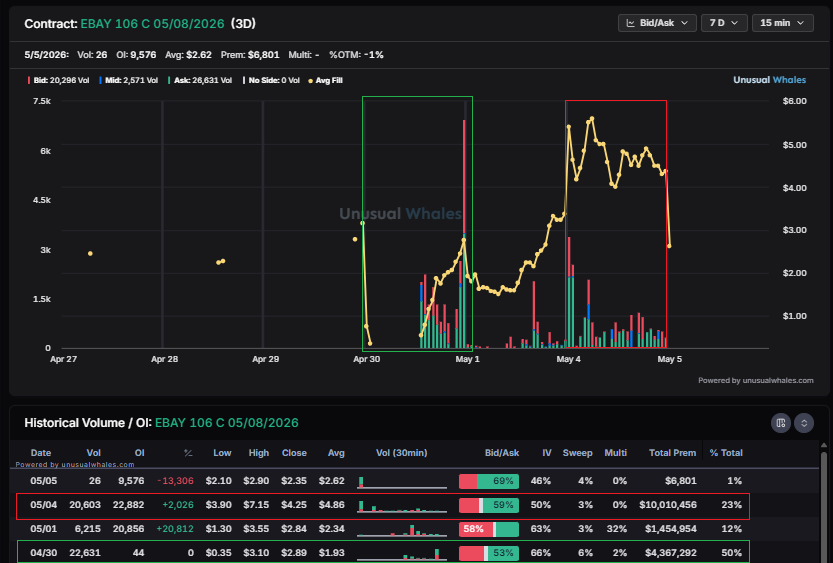The width and height of the screenshot is (833, 563).
Task: Open the Bid/Ask chart type dropdown
Action: [x=657, y=23]
